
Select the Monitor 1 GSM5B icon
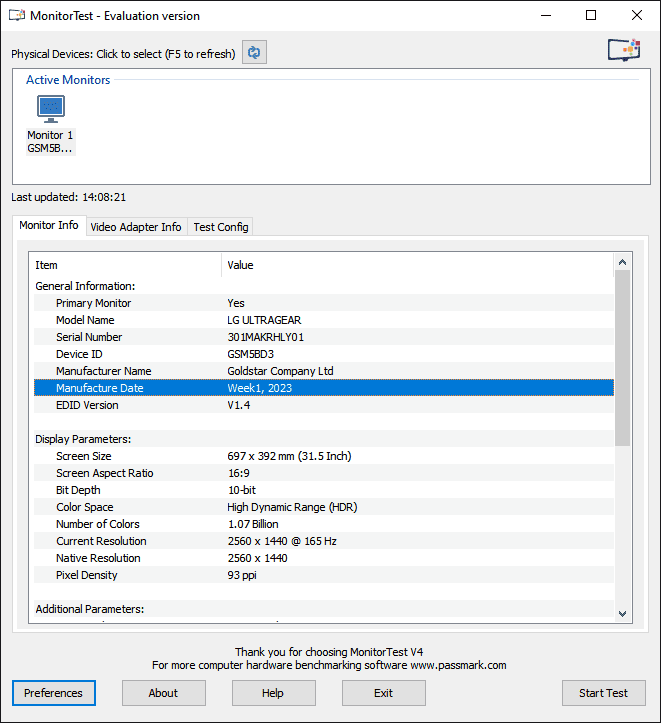51,124
